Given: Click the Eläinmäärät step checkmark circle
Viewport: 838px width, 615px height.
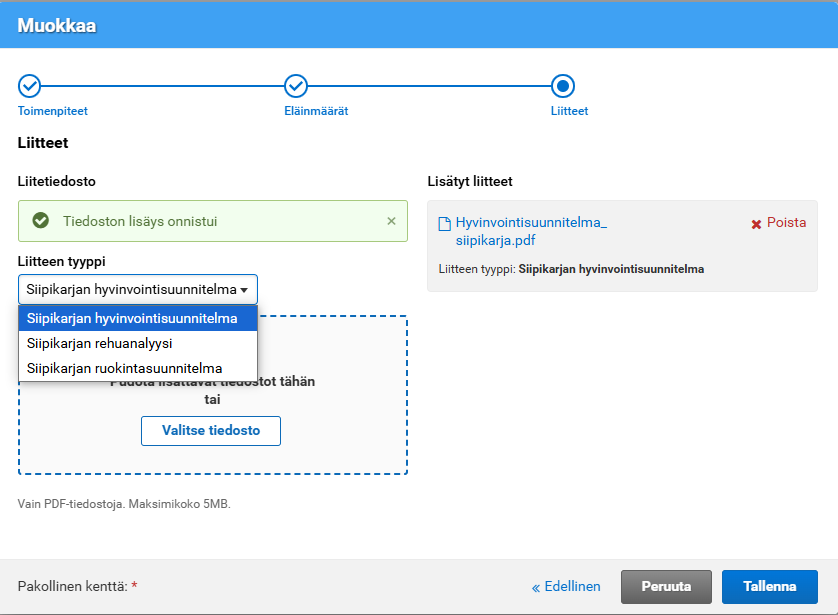Looking at the screenshot, I should point(296,86).
